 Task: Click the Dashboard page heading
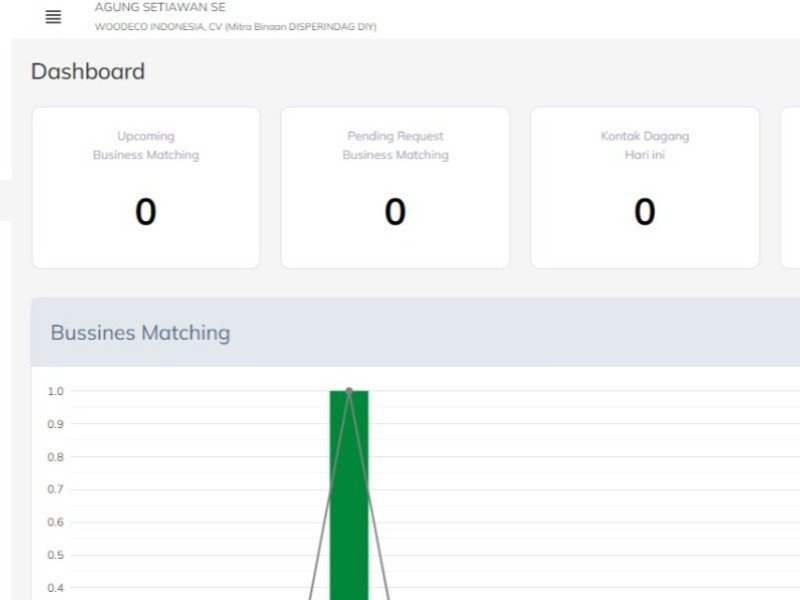coord(88,71)
